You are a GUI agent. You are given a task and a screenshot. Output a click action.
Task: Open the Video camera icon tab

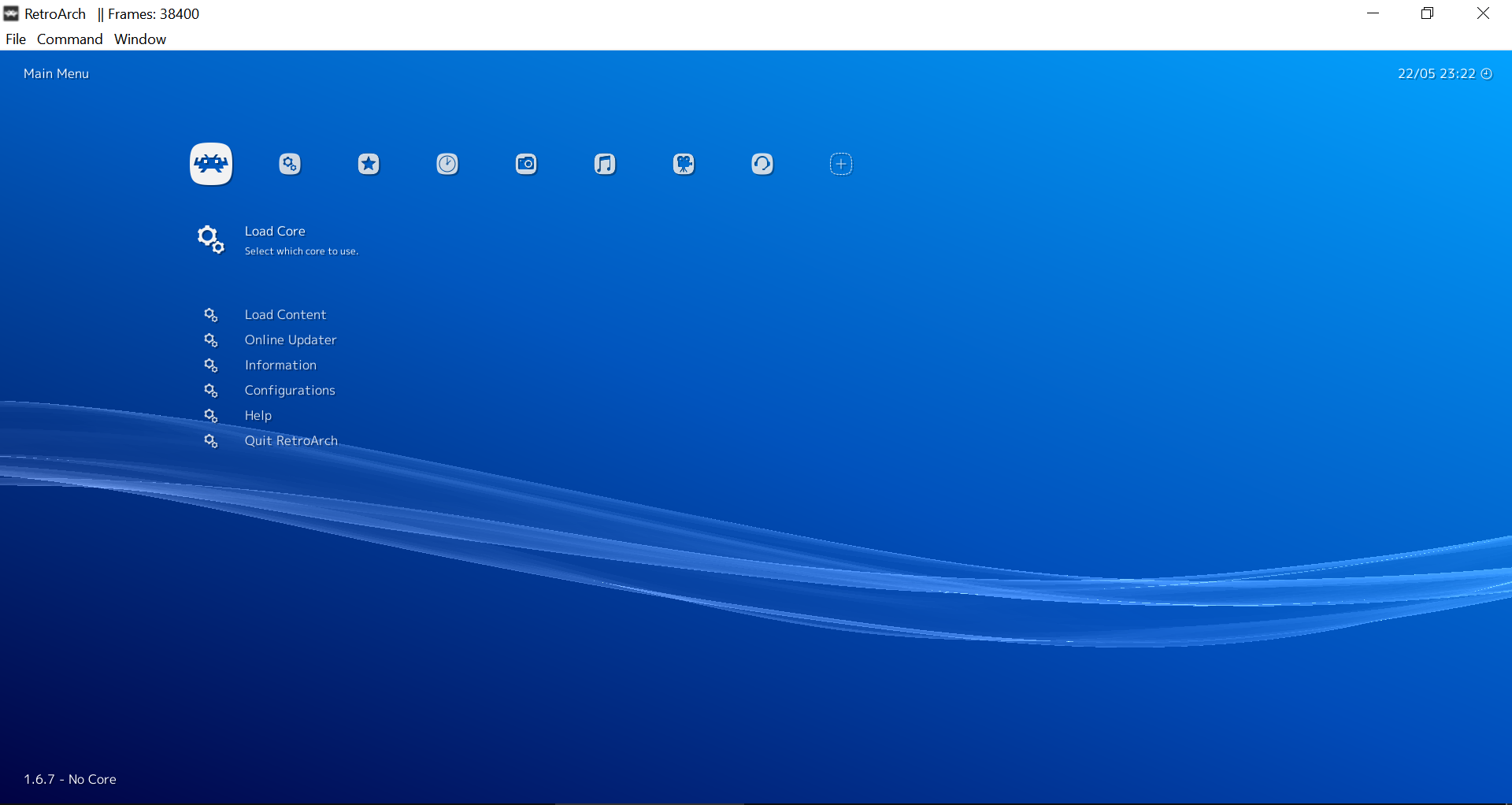coord(684,164)
